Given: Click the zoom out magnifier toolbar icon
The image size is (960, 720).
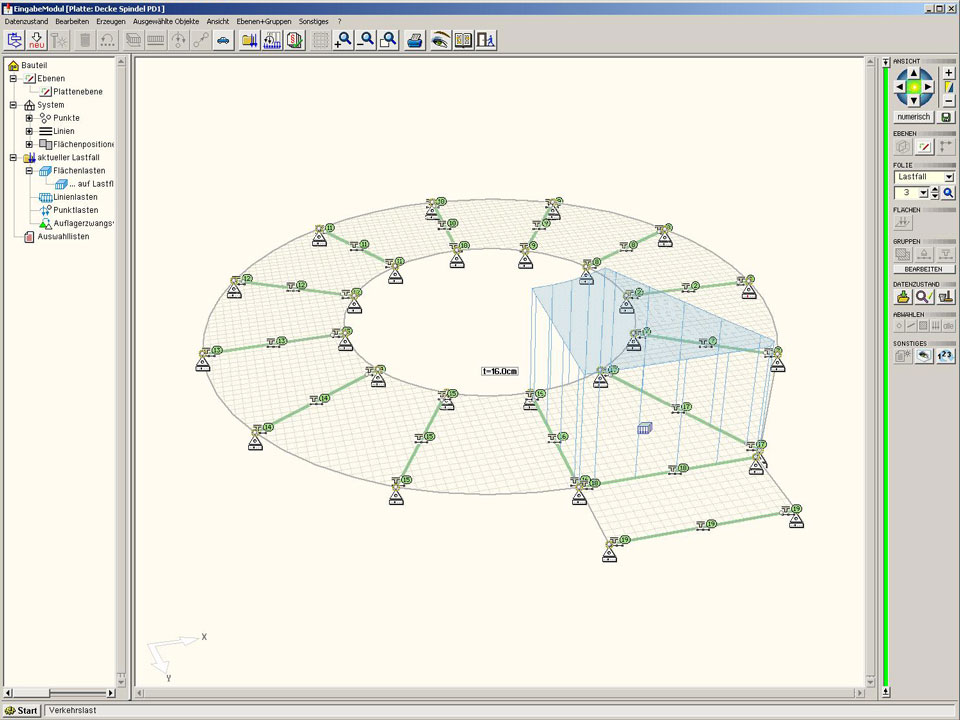Looking at the screenshot, I should 366,40.
